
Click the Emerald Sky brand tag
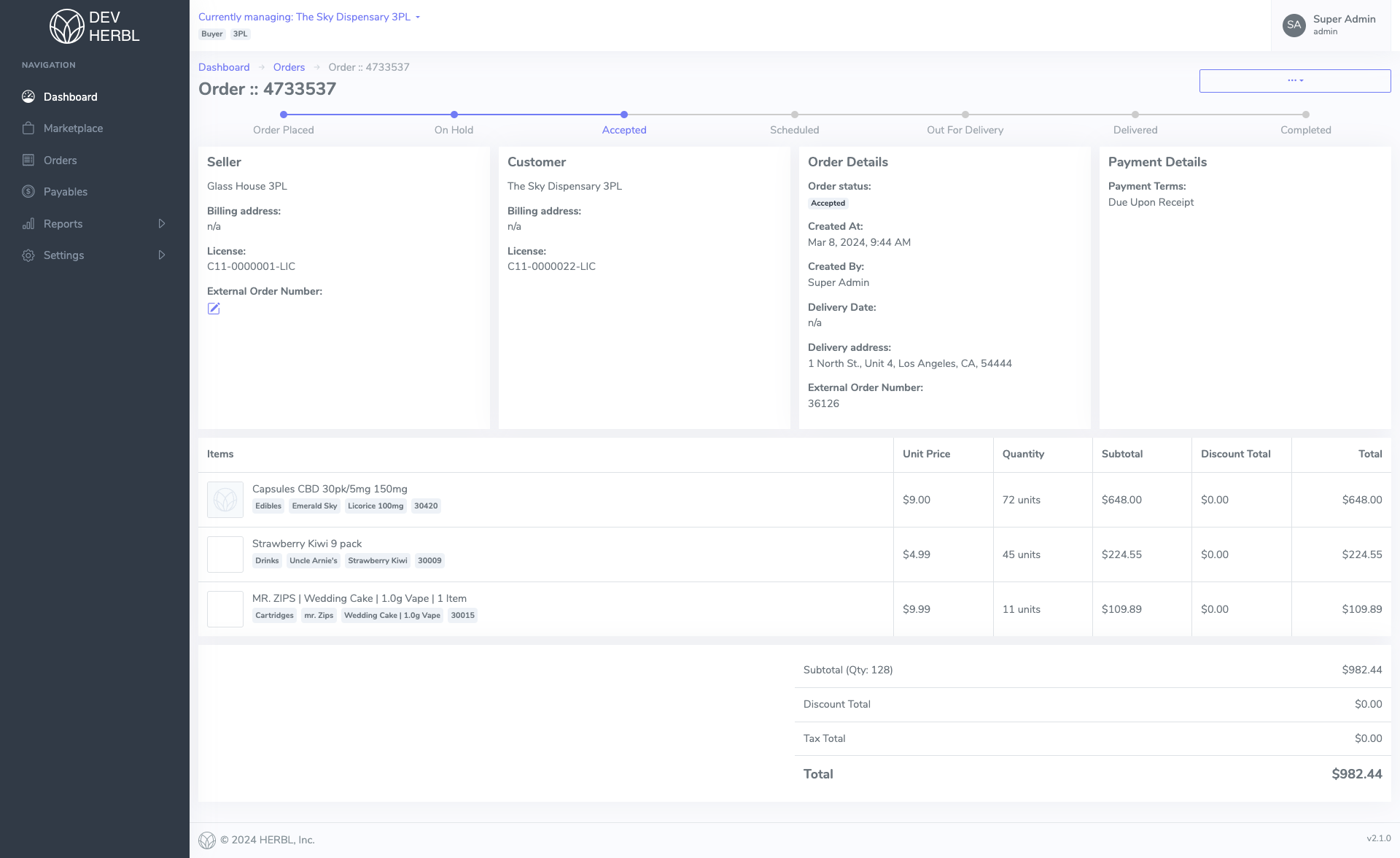pyautogui.click(x=314, y=506)
